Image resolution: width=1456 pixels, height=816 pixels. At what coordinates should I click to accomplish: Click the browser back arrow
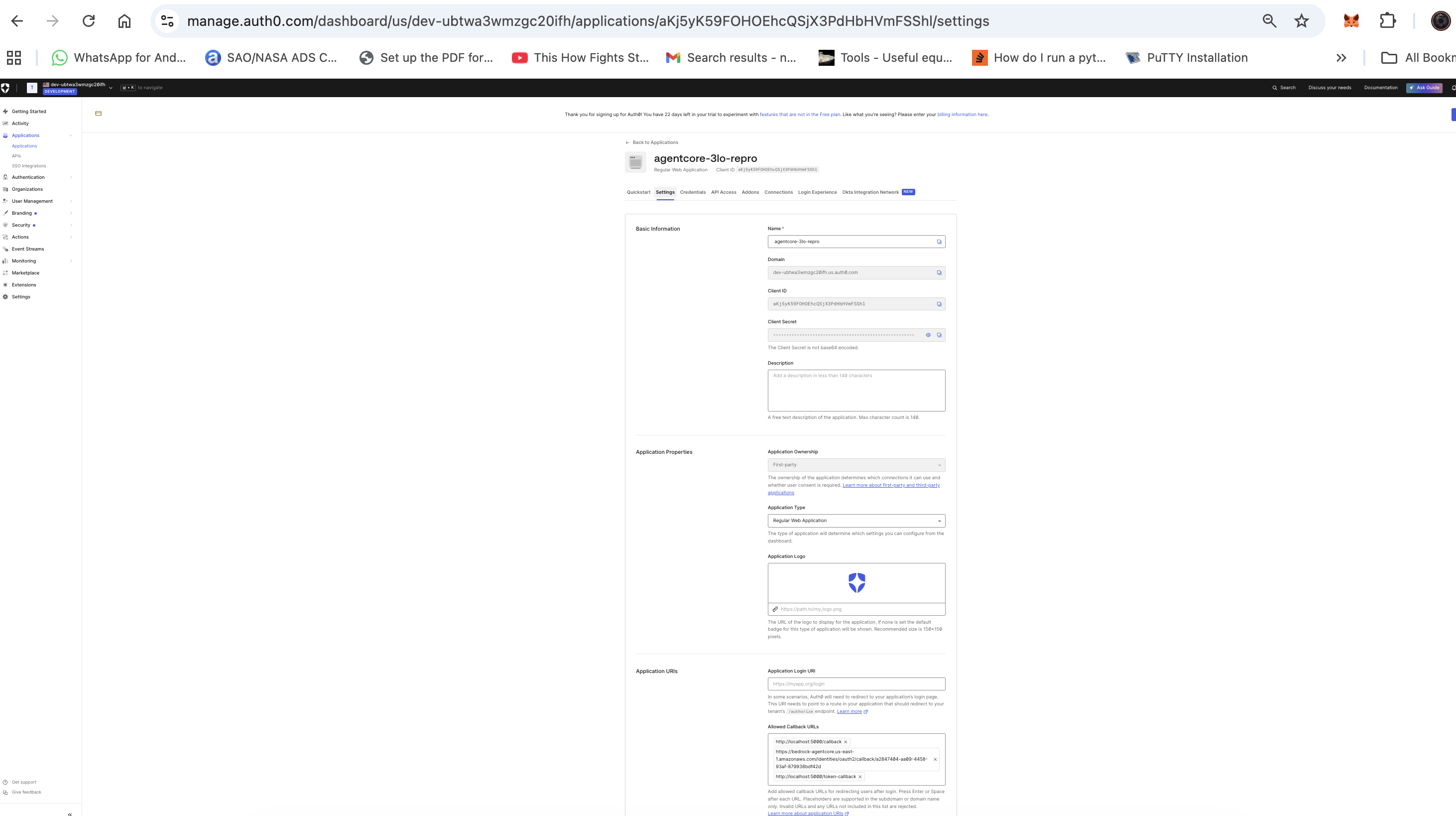17,21
